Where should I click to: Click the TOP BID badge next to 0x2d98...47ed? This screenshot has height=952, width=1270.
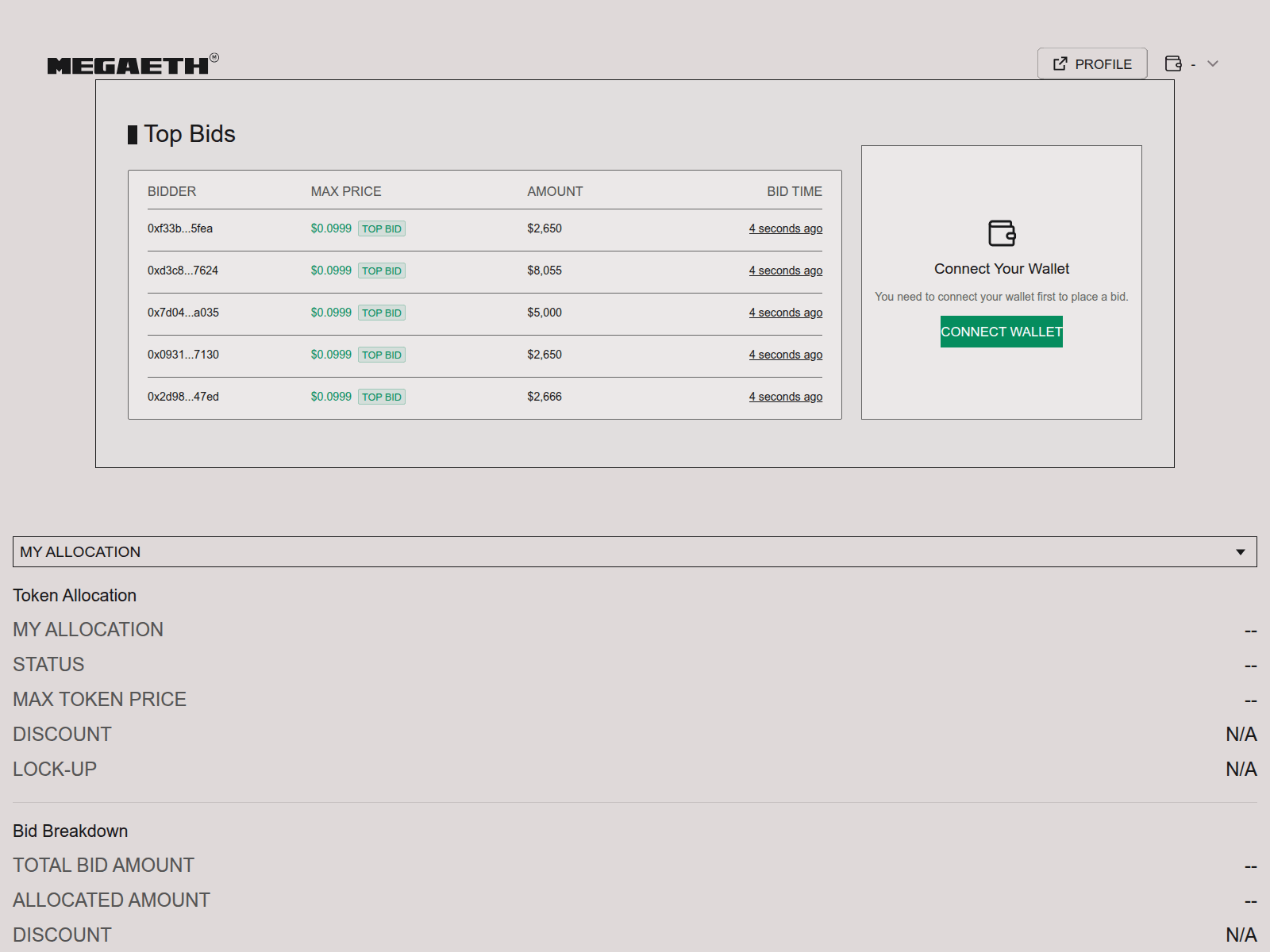[x=382, y=396]
